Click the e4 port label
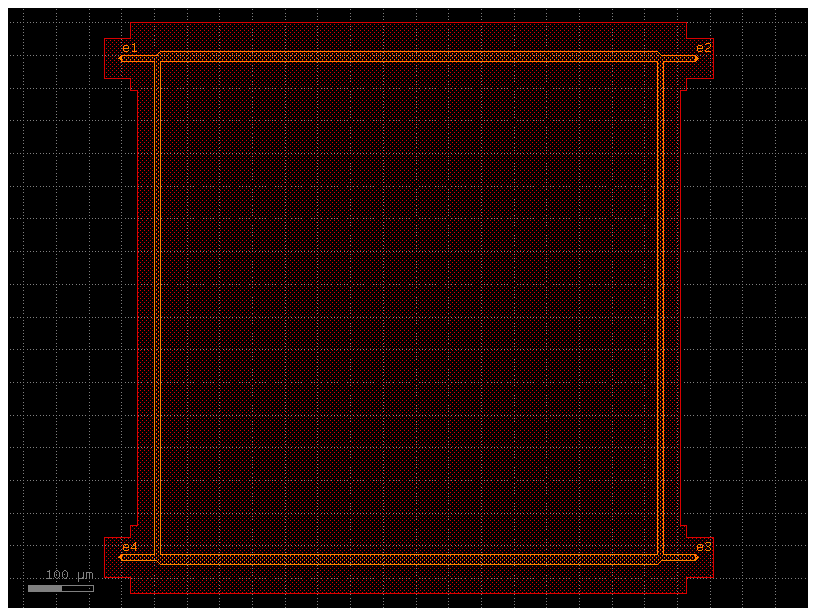Image resolution: width=816 pixels, height=616 pixels. (129, 547)
